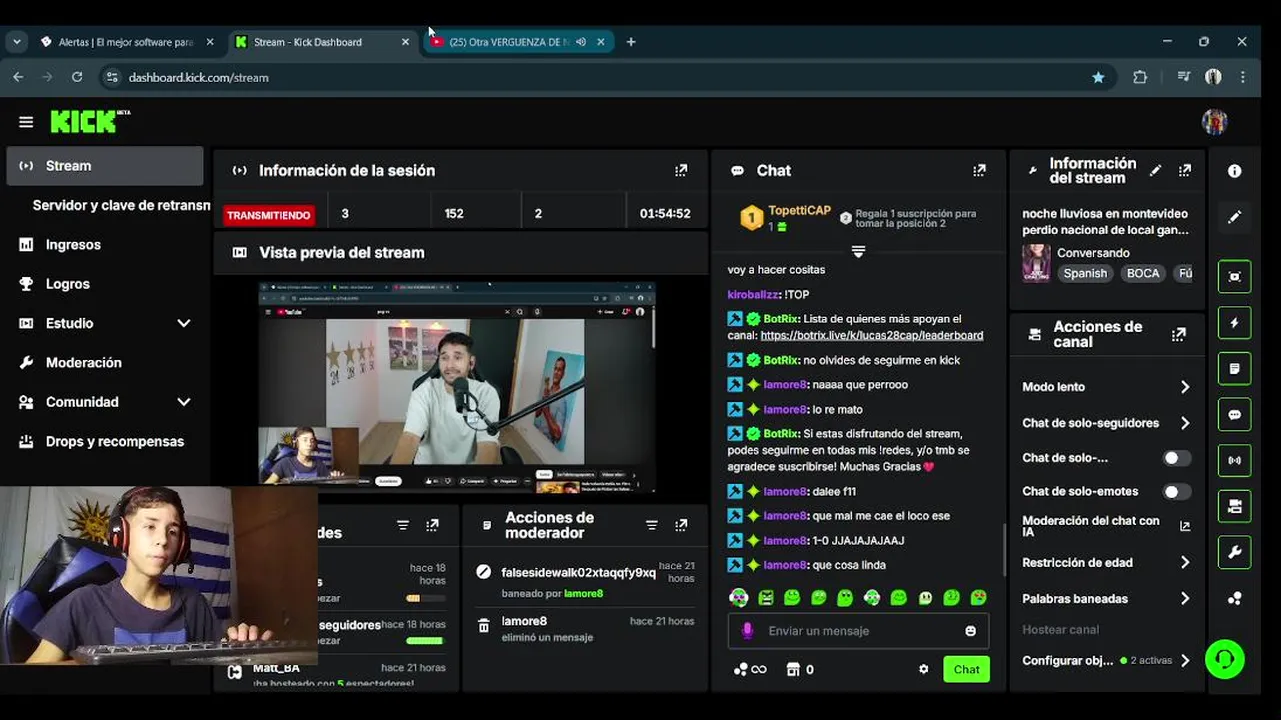Pop out the Información de la sesión panel
The width and height of the screenshot is (1281, 720).
[x=681, y=171]
